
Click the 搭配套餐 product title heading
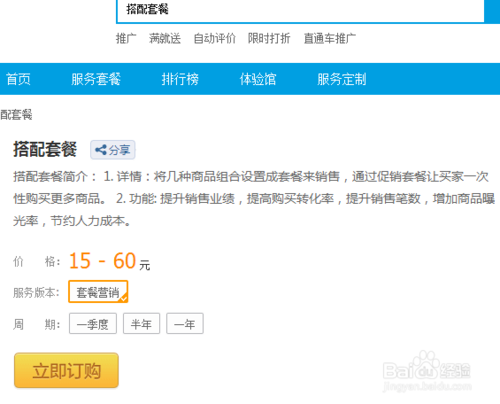point(45,149)
